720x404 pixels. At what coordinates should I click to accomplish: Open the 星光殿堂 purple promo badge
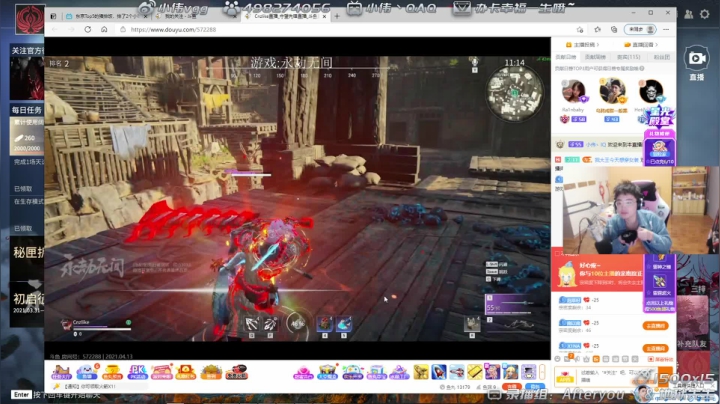click(x=660, y=117)
